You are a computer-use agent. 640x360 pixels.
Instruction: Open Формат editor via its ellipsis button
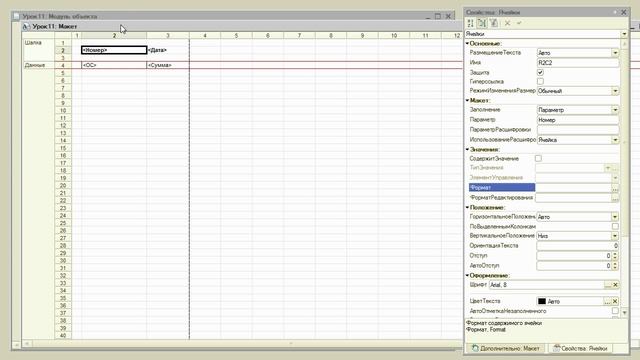pos(615,188)
